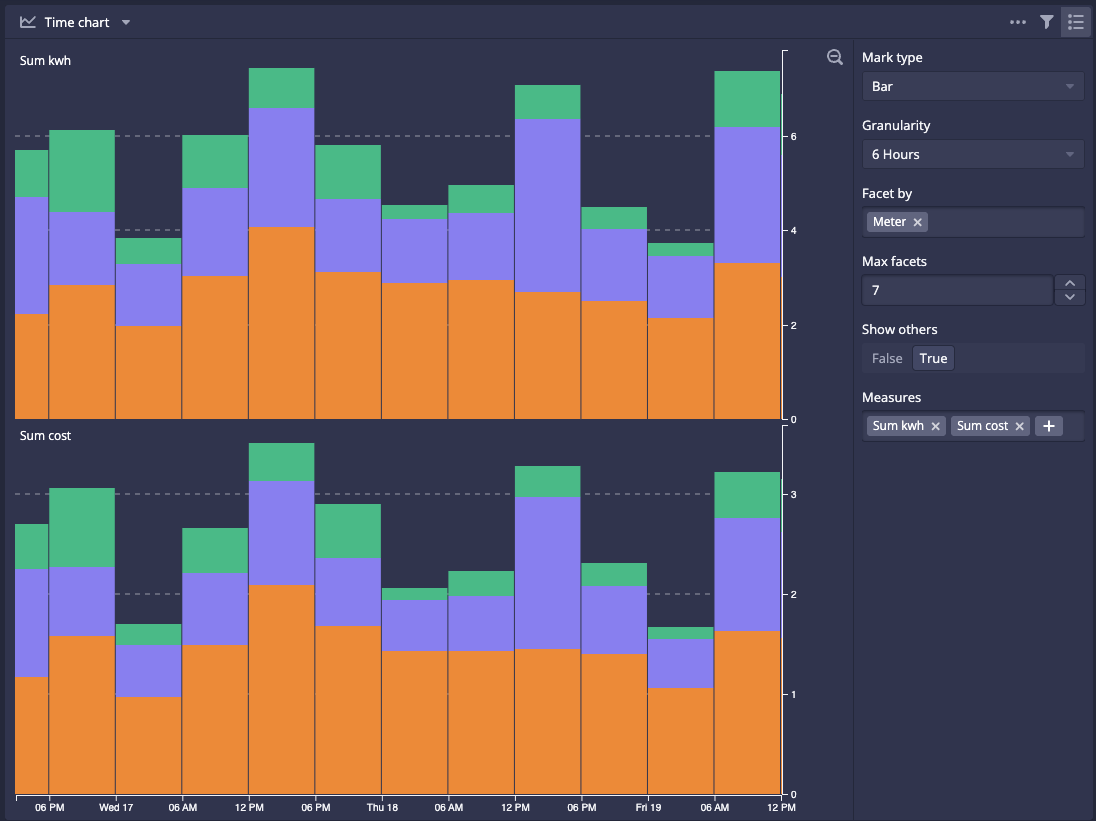
Task: Click the Max facets input field
Action: 957,290
